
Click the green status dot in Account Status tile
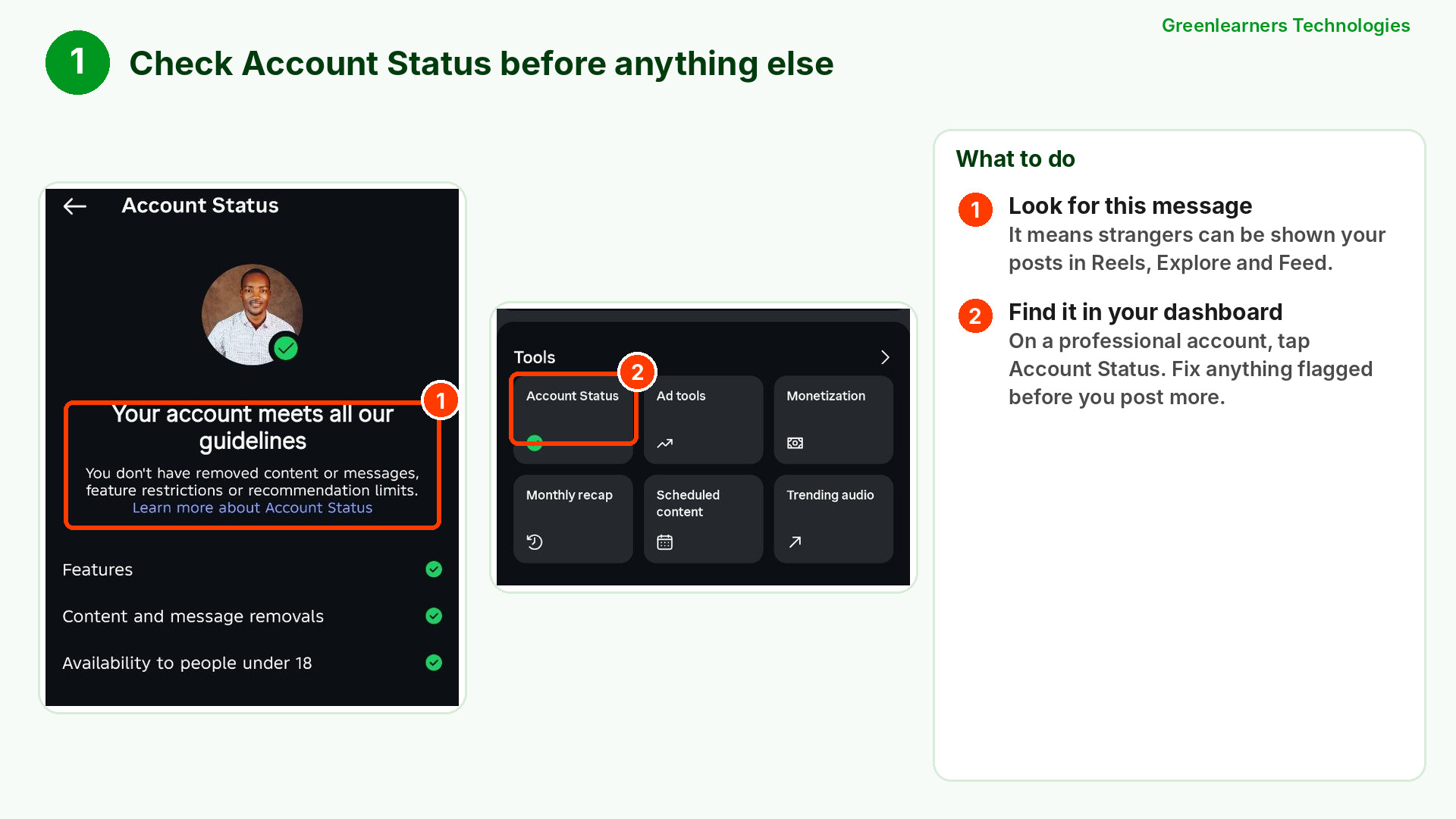tap(535, 444)
